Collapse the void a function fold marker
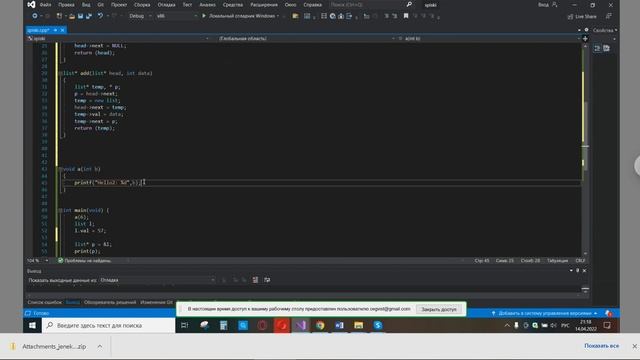640x360 pixels. tap(60, 169)
